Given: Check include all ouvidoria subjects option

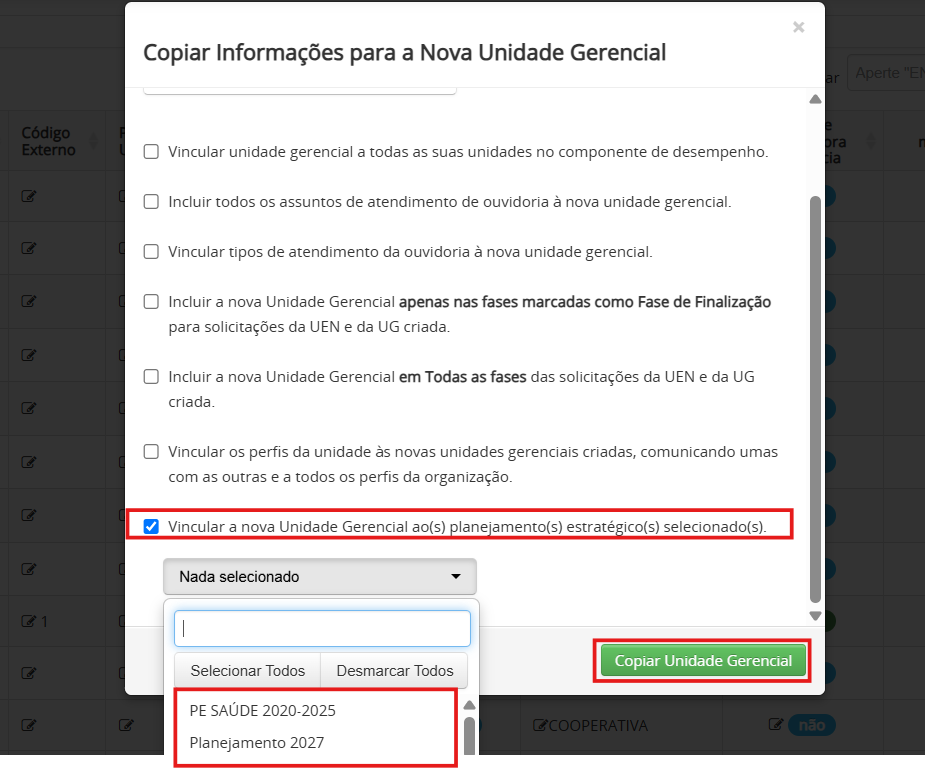Looking at the screenshot, I should [151, 202].
